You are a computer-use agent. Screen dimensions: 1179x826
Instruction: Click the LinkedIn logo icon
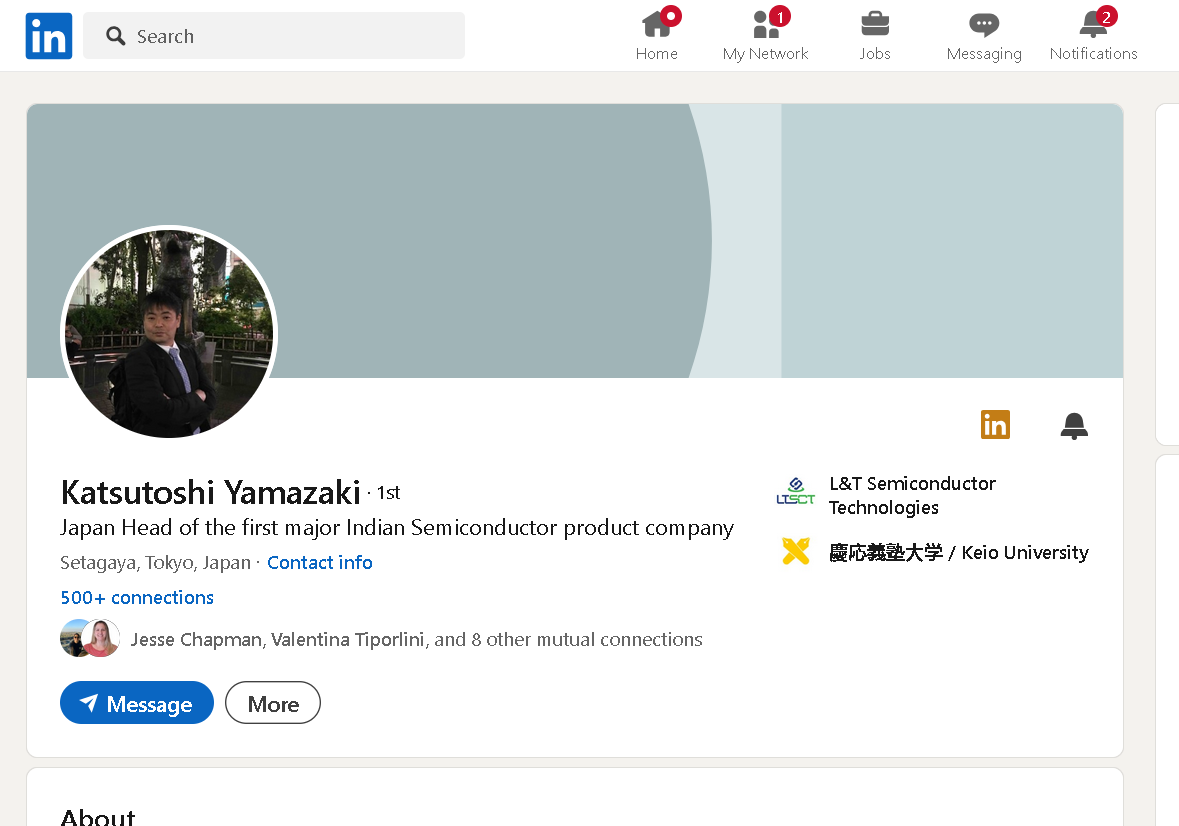pyautogui.click(x=49, y=35)
